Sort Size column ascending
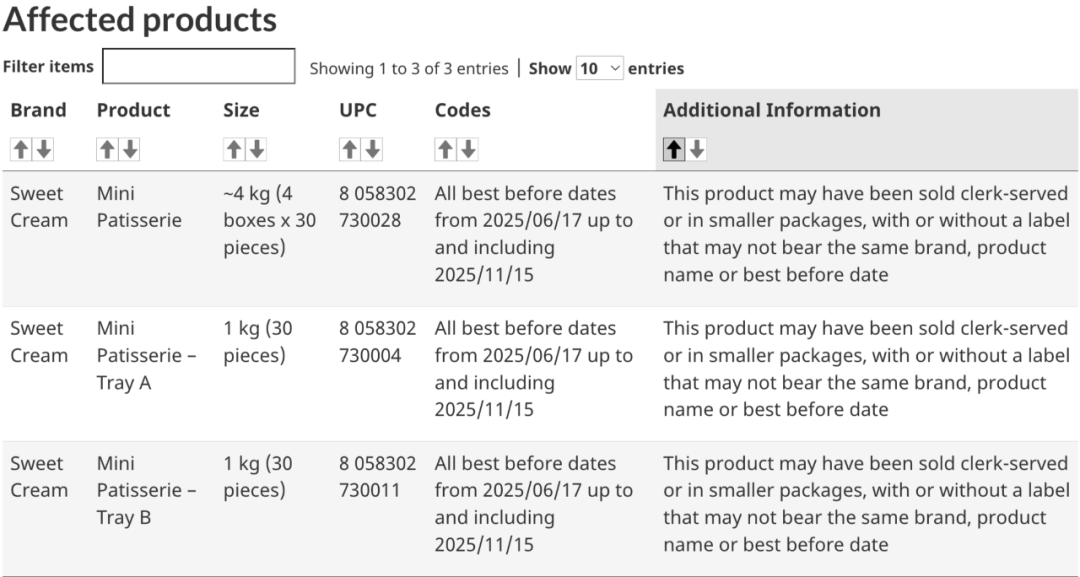The width and height of the screenshot is (1080, 577). pos(233,149)
